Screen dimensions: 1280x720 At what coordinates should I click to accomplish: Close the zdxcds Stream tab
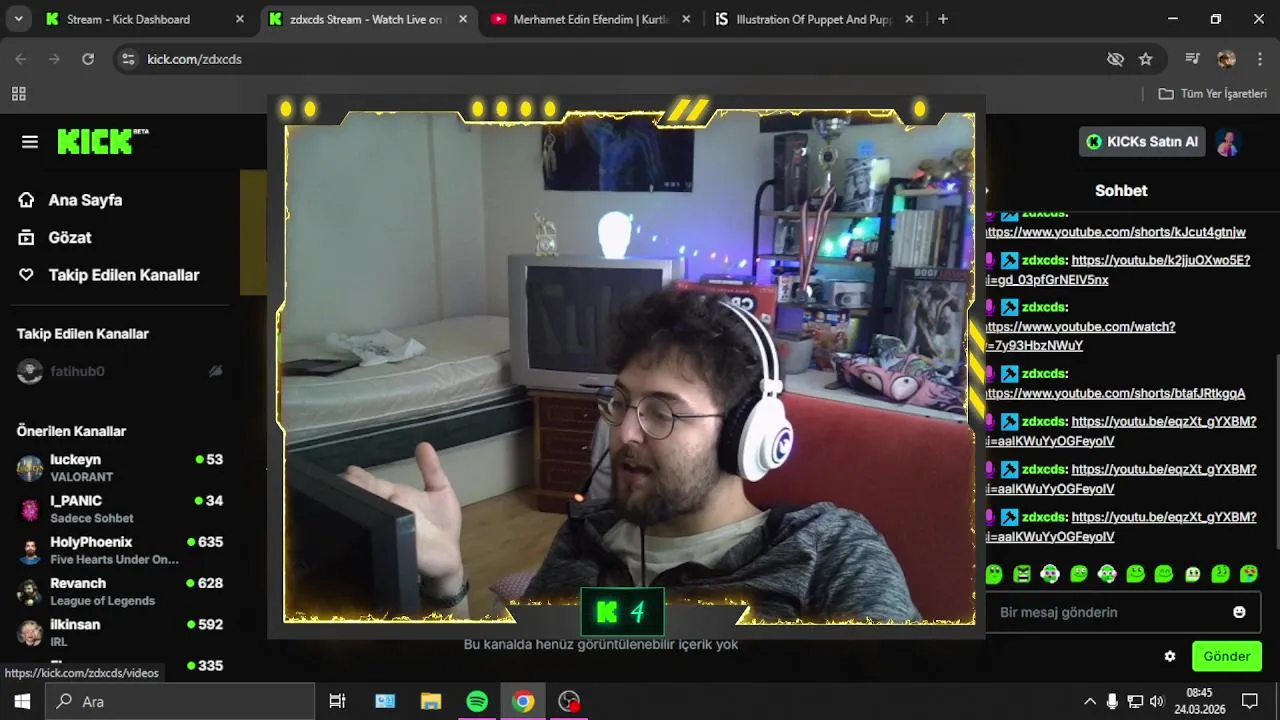[463, 19]
